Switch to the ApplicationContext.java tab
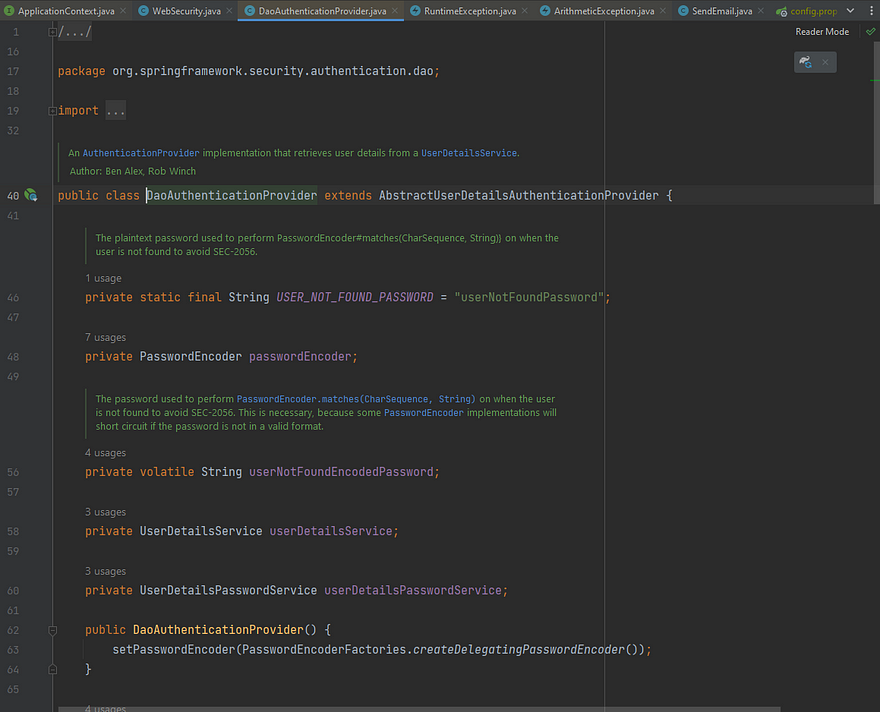The image size is (880, 712). pyautogui.click(x=67, y=10)
